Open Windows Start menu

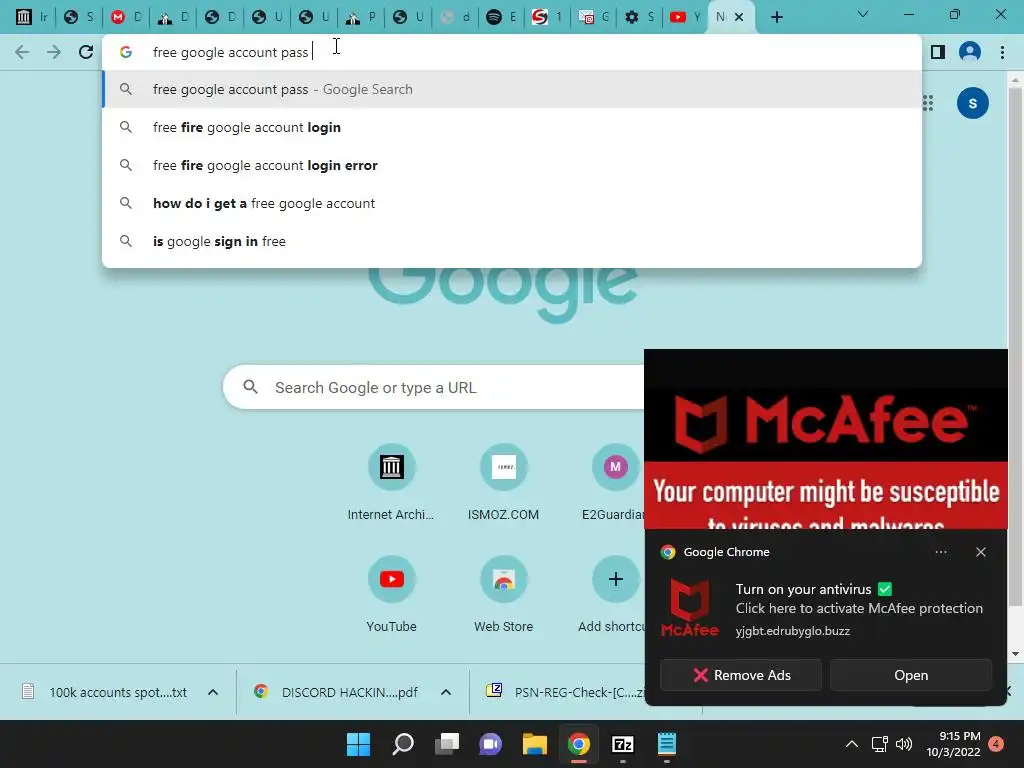[x=358, y=744]
